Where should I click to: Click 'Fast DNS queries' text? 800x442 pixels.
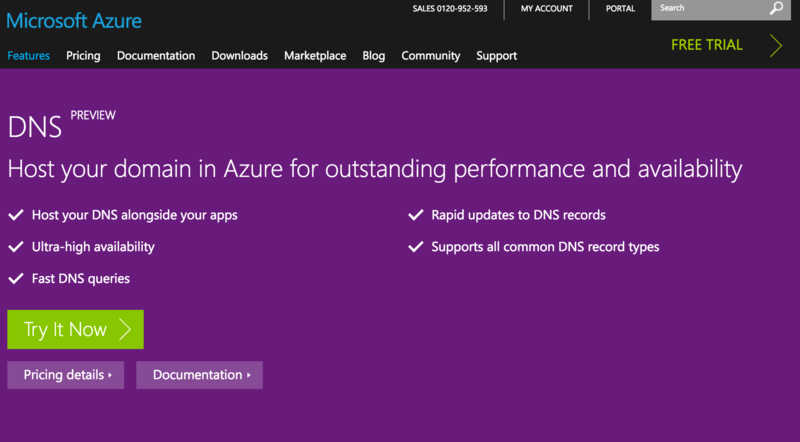[81, 279]
